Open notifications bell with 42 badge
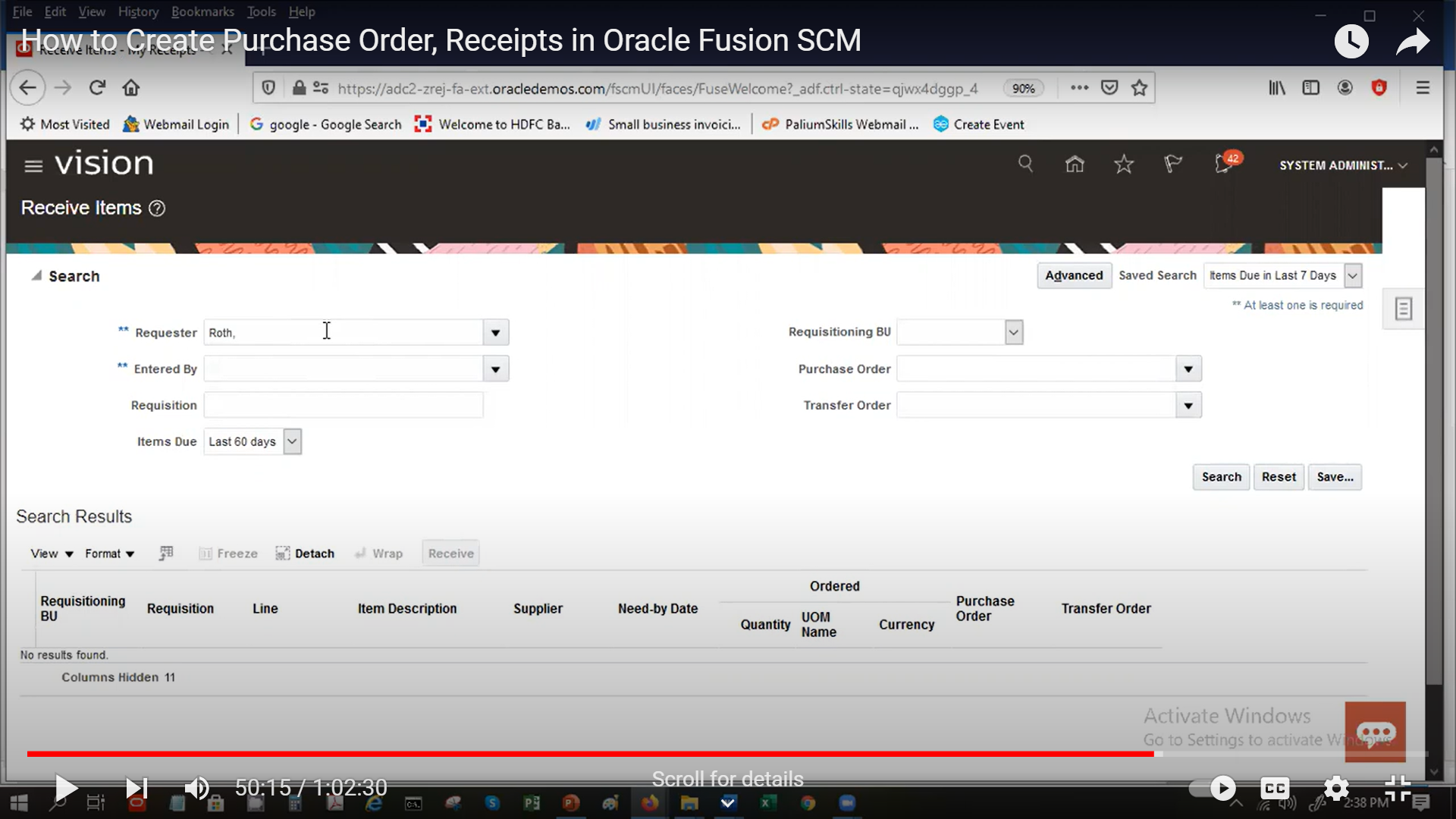1456x819 pixels. tap(1223, 164)
